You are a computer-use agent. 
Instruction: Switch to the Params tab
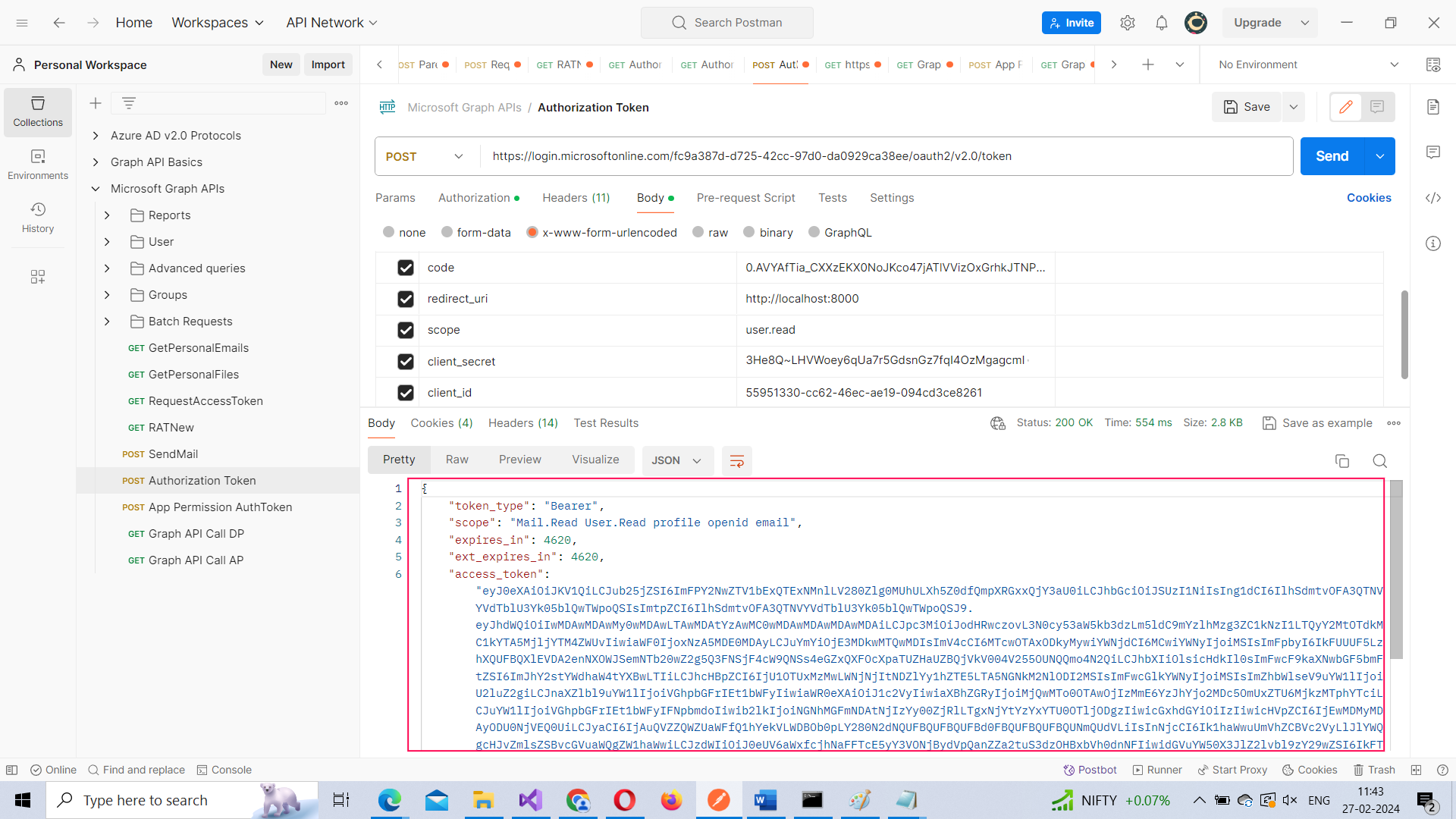[395, 198]
